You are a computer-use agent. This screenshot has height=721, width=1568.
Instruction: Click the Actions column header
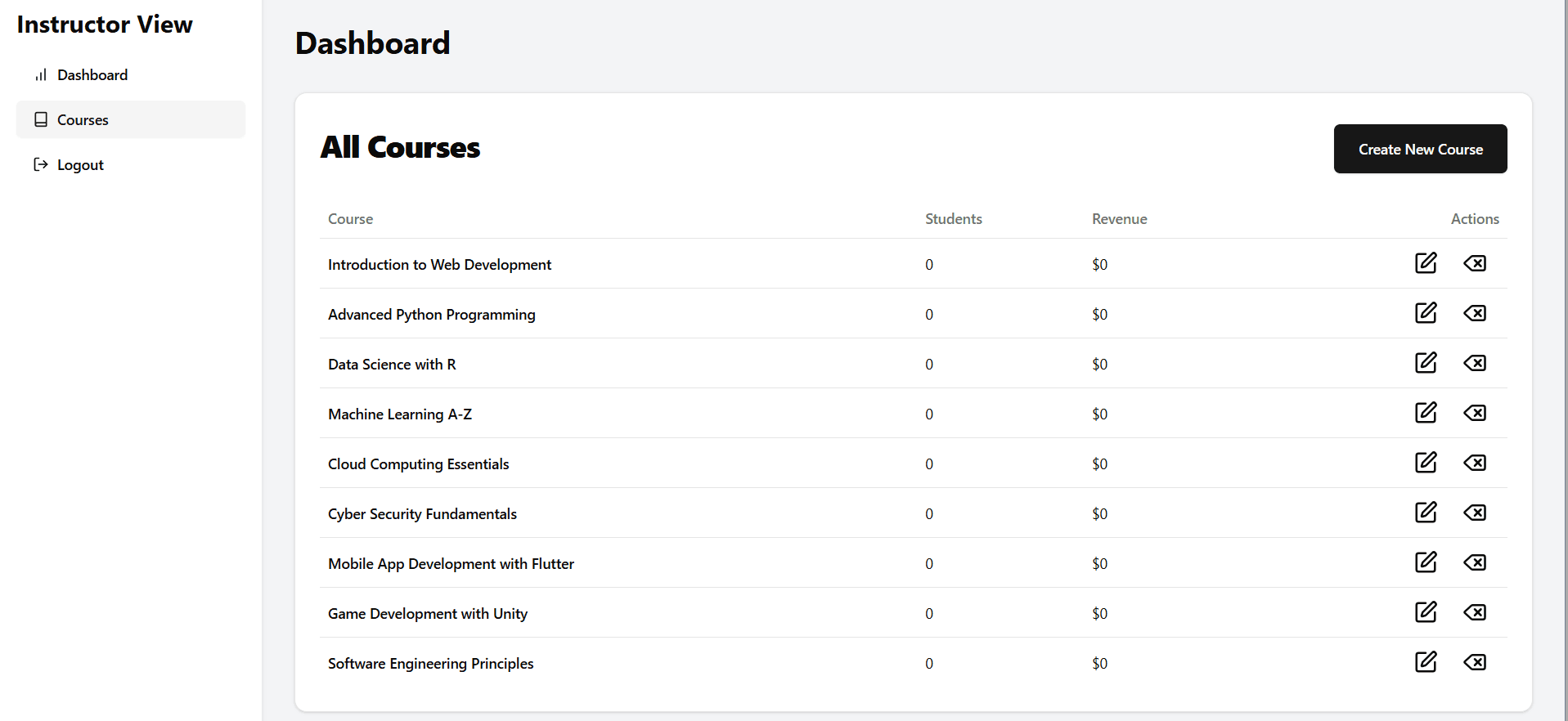coord(1475,219)
